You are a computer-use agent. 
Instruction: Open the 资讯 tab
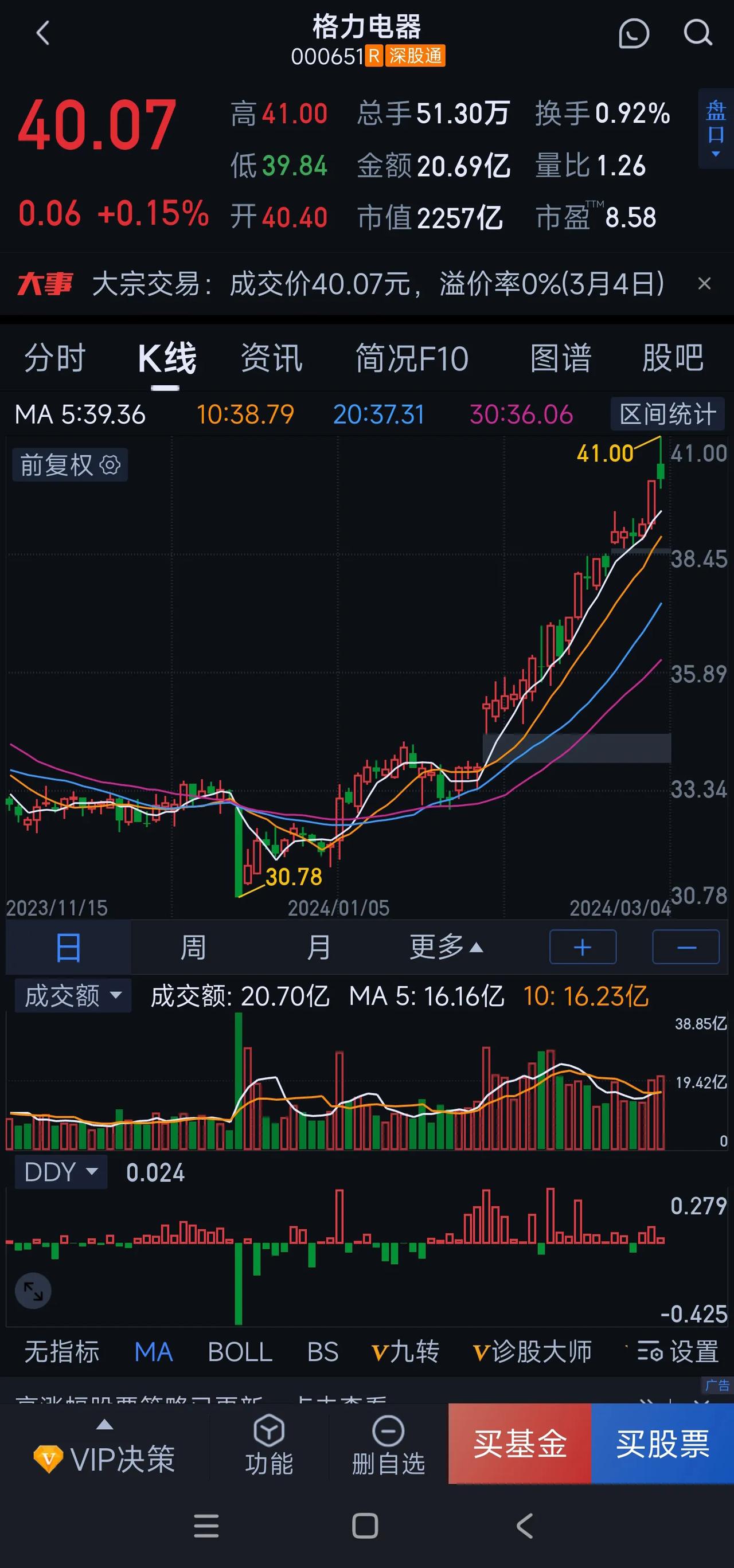271,358
